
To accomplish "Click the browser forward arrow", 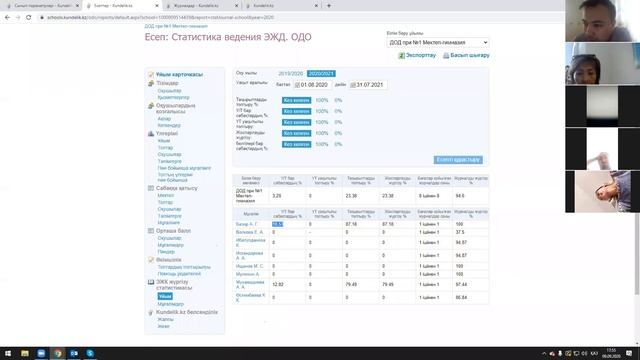I will pyautogui.click(x=18, y=18).
